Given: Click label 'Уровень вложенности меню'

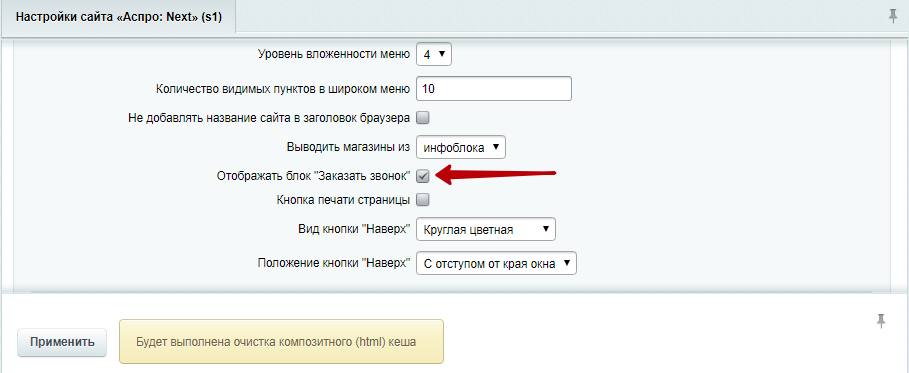Looking at the screenshot, I should click(333, 55).
